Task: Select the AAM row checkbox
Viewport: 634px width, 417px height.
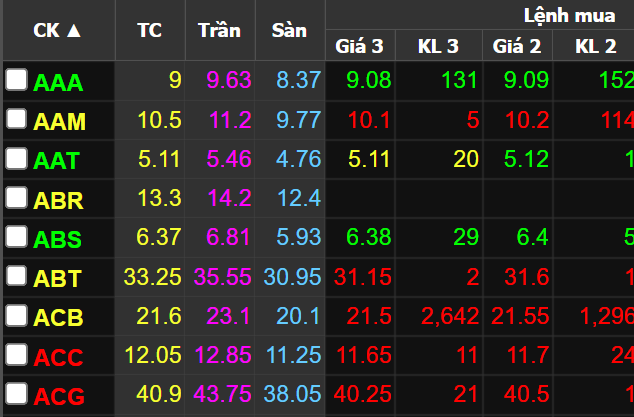Action: 16,120
